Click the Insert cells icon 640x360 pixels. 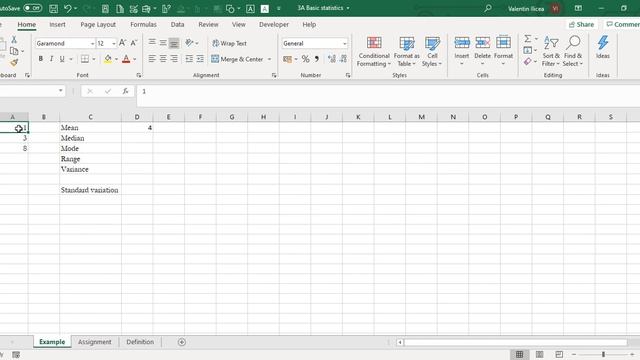(462, 42)
